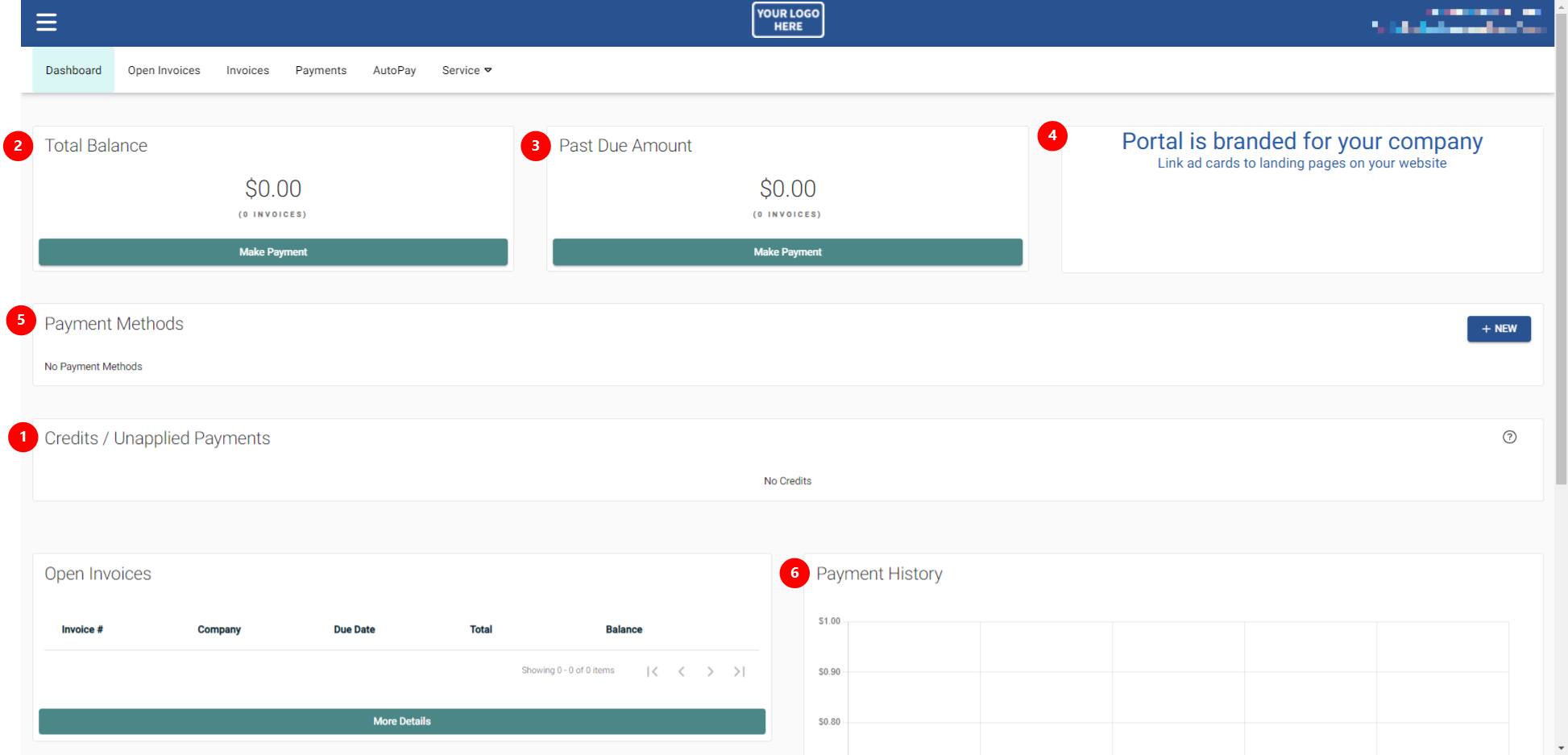Jump to last page of Open Invoices list
Viewport: 1568px width, 755px height.
tap(740, 670)
